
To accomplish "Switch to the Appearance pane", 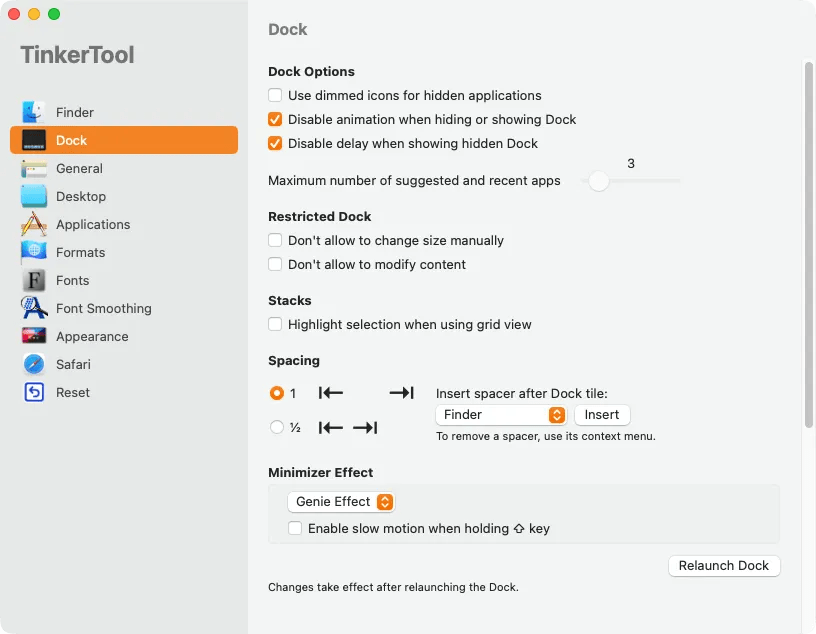I will tap(92, 337).
